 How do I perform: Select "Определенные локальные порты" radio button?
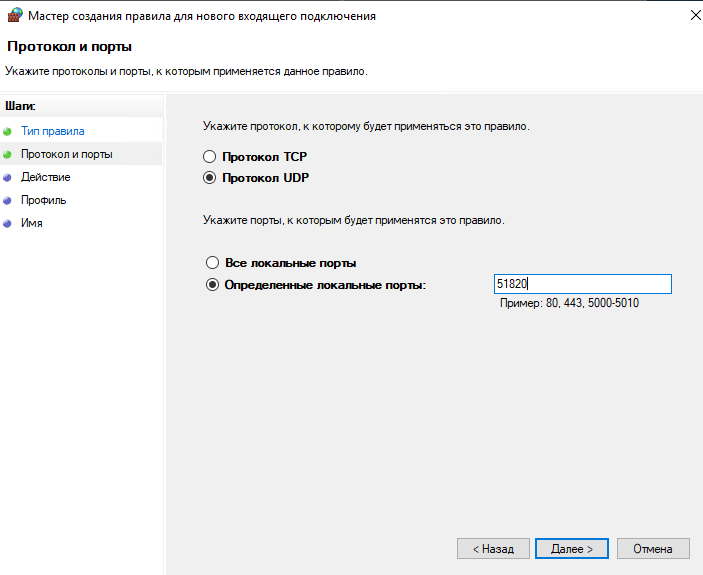pos(211,285)
